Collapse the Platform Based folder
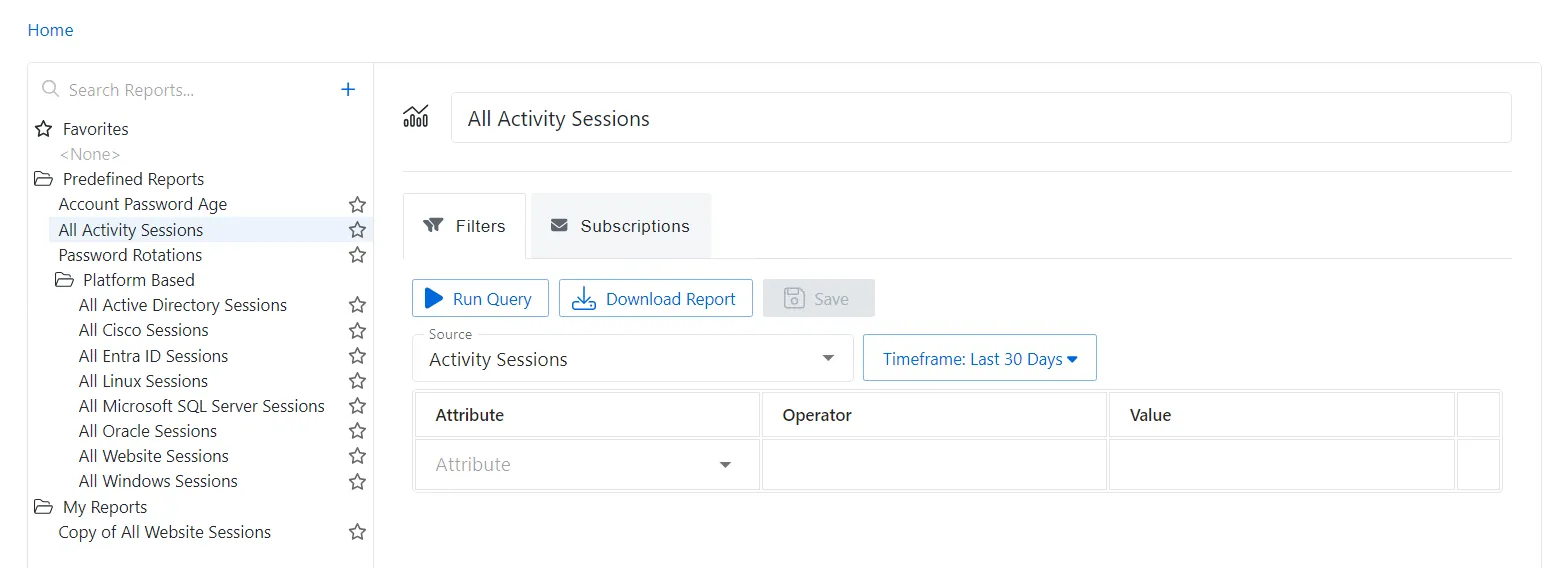The height and width of the screenshot is (568, 1568). pos(64,280)
